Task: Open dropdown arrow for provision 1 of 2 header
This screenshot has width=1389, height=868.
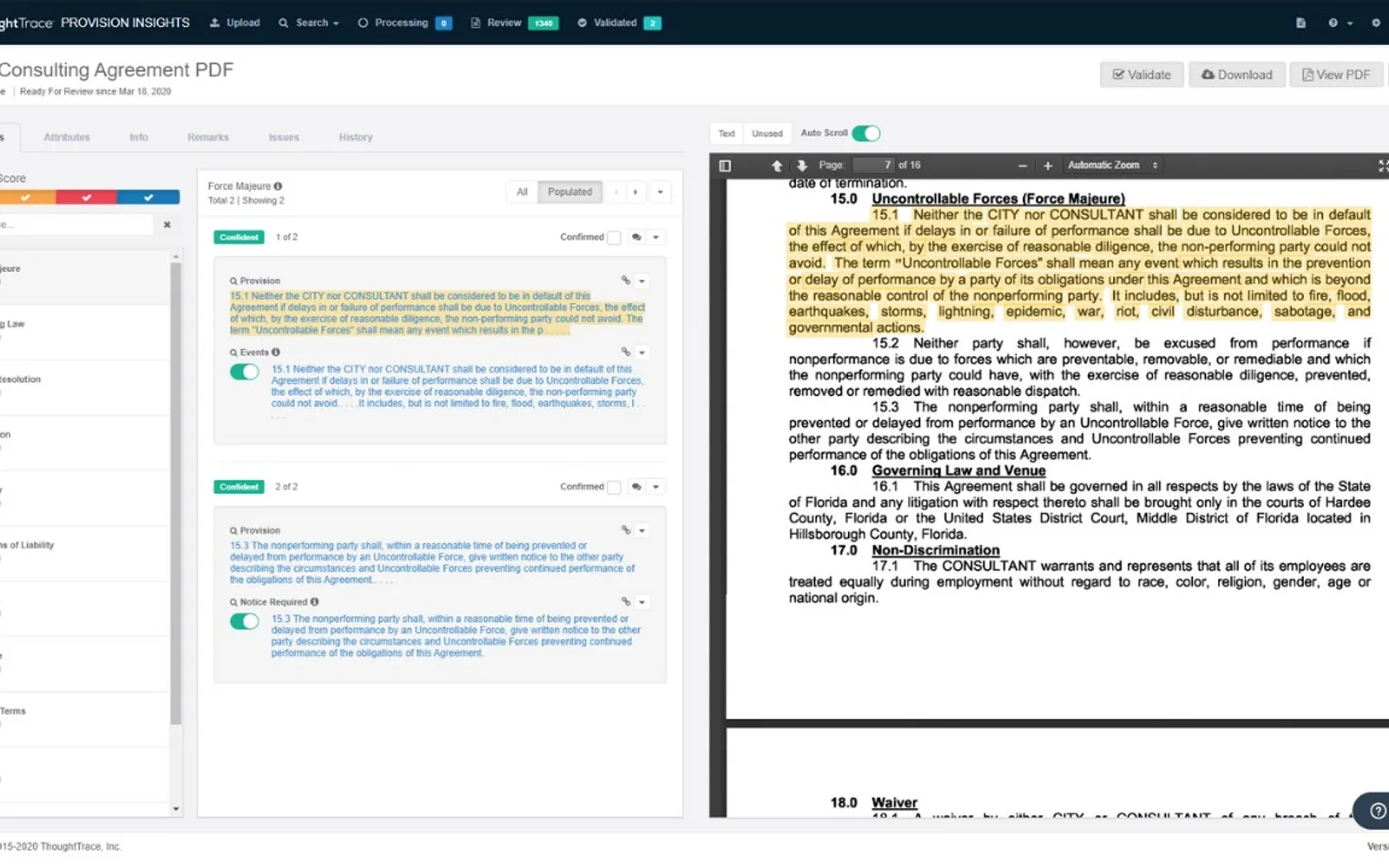Action: coord(656,237)
